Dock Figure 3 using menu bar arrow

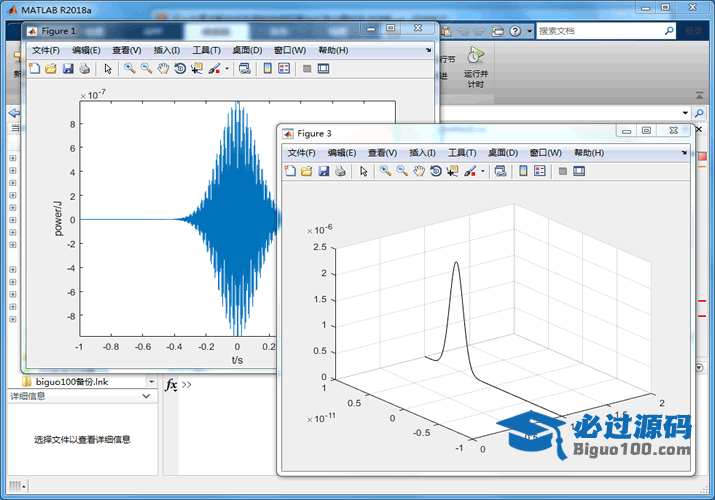tap(684, 153)
